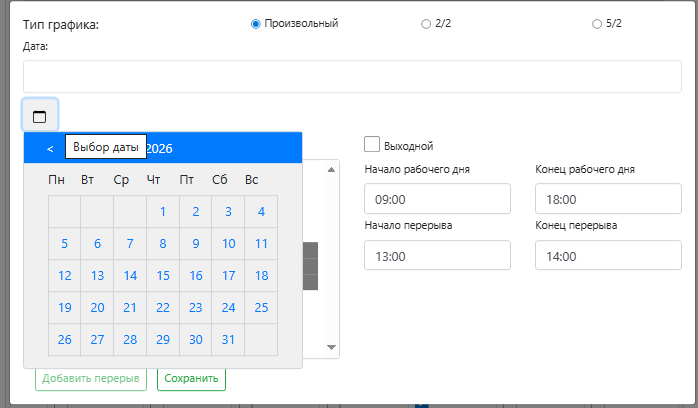Pick day 21 in the calendar
Viewport: 698px width, 408px height.
(x=130, y=307)
